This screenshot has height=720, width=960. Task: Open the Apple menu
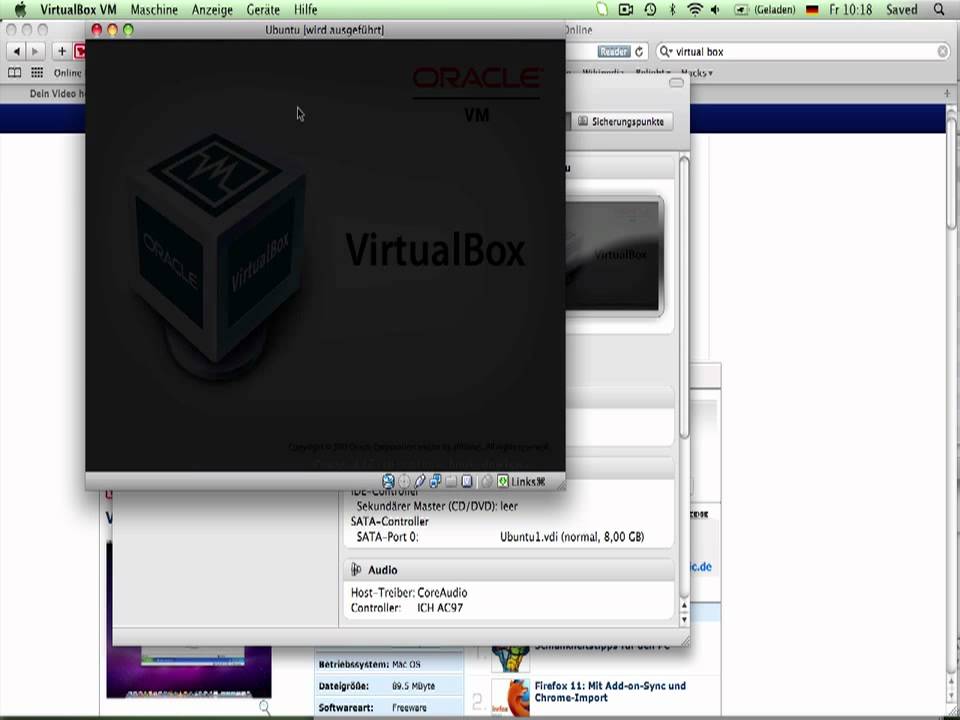pyautogui.click(x=20, y=10)
